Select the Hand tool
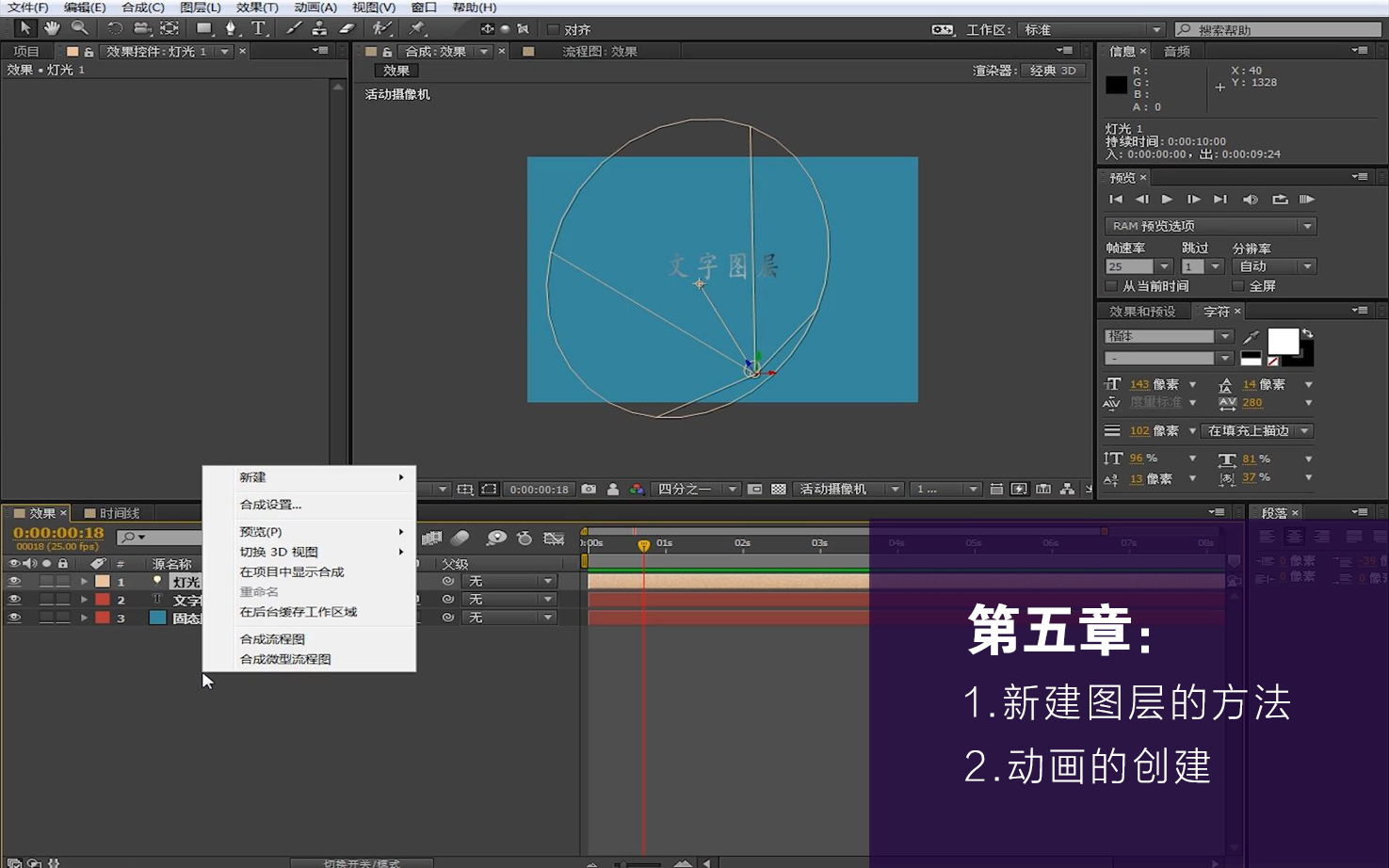The image size is (1389, 868). [52, 28]
